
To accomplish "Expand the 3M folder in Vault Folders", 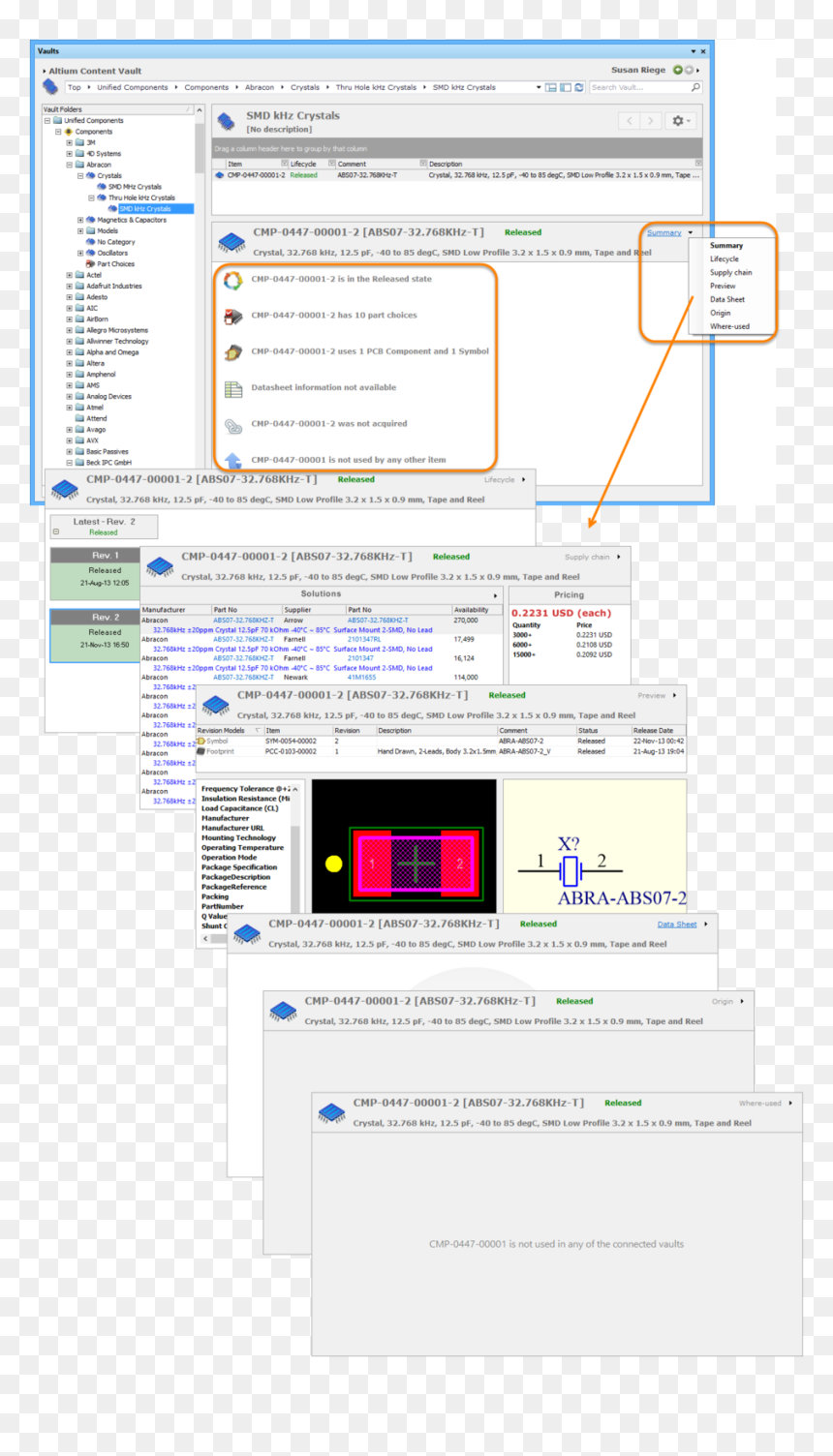I will tap(69, 142).
